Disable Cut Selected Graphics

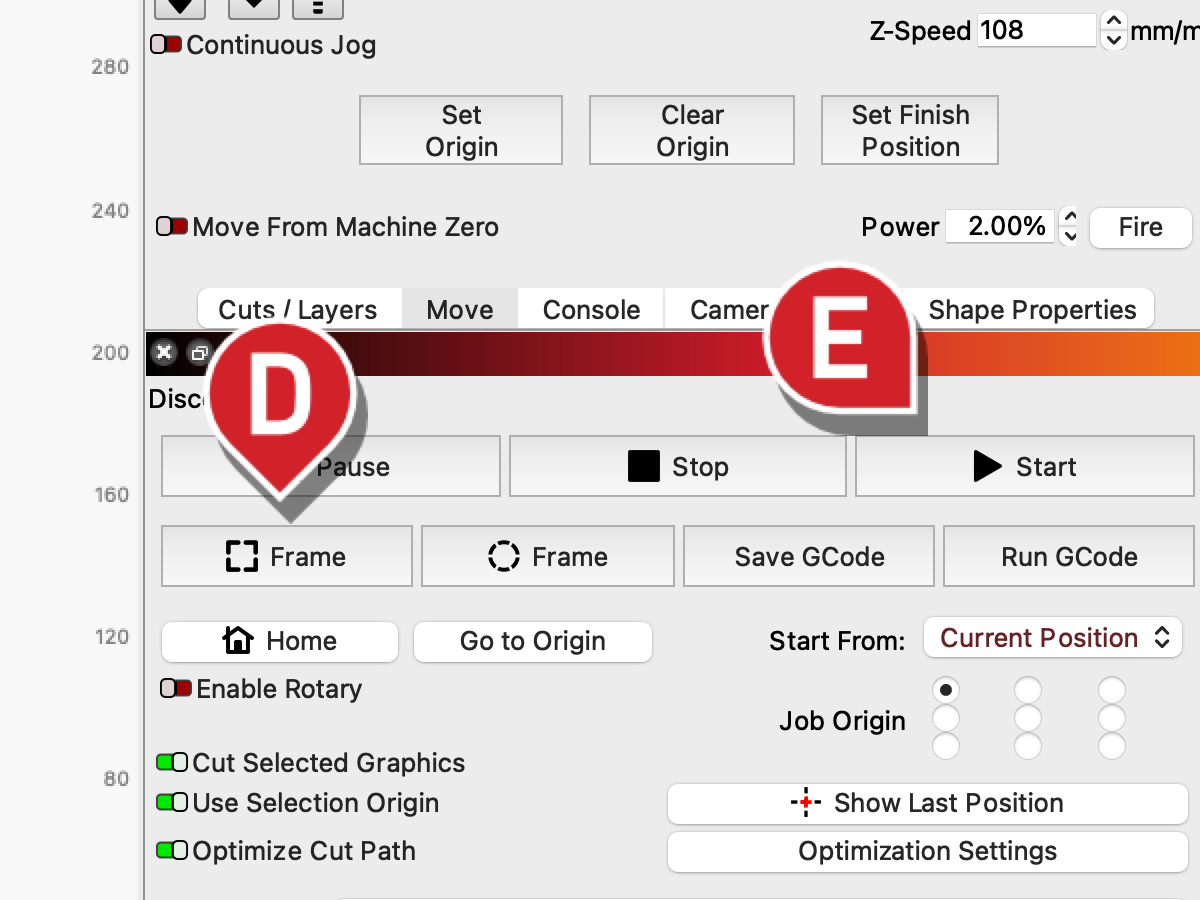[172, 763]
